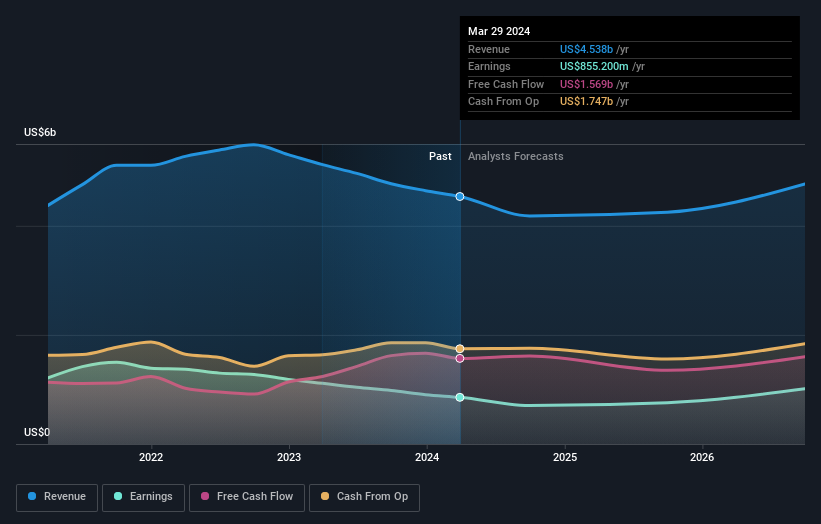Image resolution: width=821 pixels, height=524 pixels.
Task: Click the Earnings row label in tooltip
Action: (489, 66)
